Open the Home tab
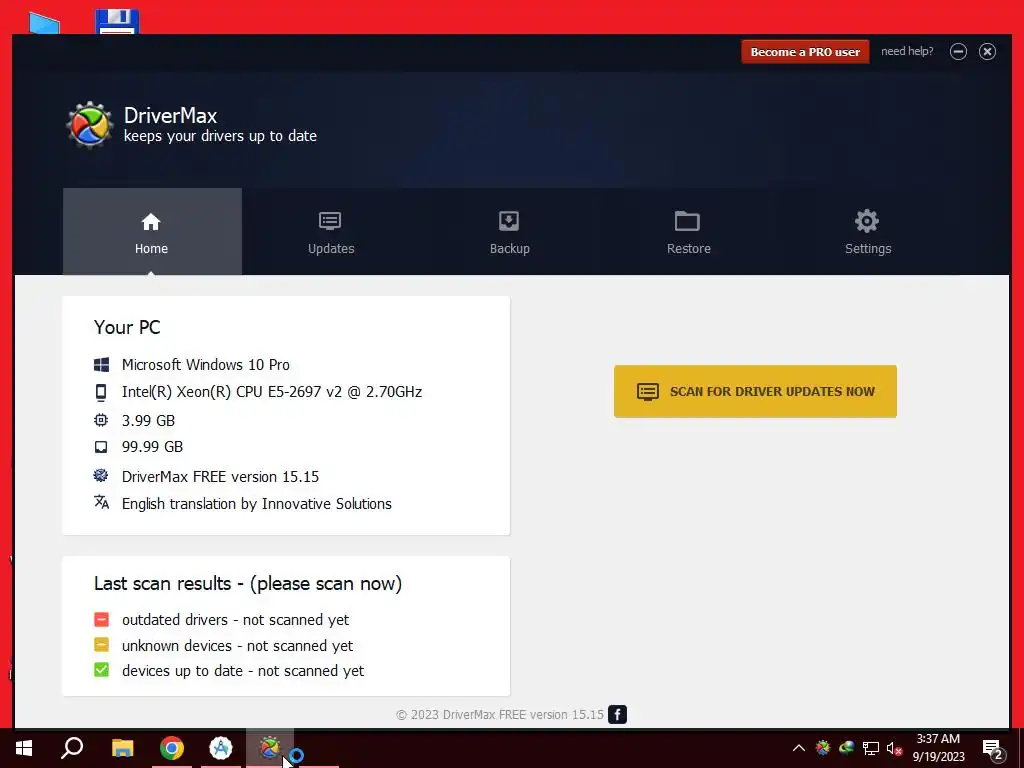This screenshot has width=1024, height=768. 152,232
